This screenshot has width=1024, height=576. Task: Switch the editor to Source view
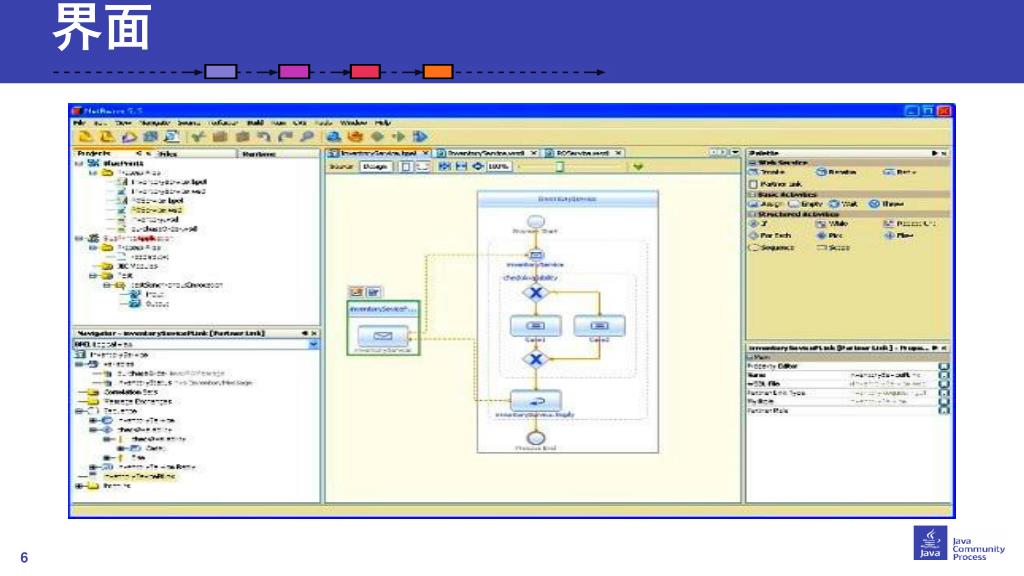point(341,166)
